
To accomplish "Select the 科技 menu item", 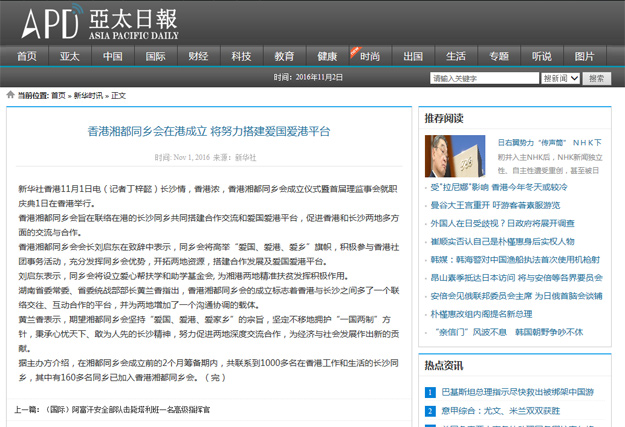I will (x=241, y=56).
